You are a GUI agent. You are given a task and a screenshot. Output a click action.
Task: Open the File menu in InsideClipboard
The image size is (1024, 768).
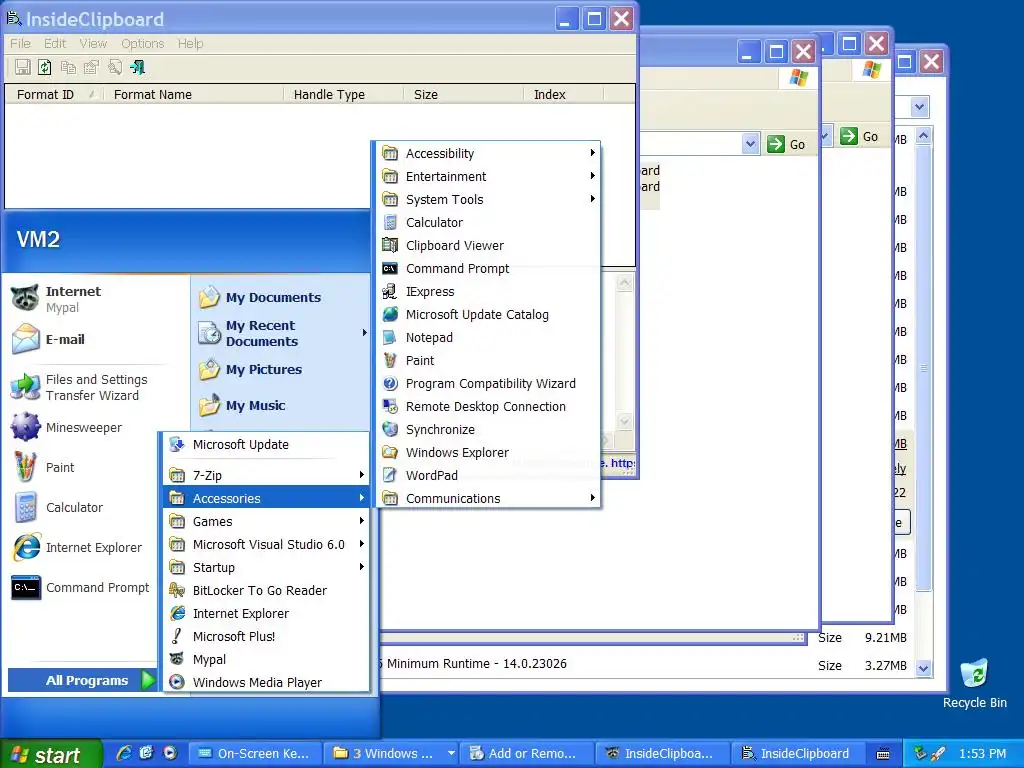coord(20,43)
